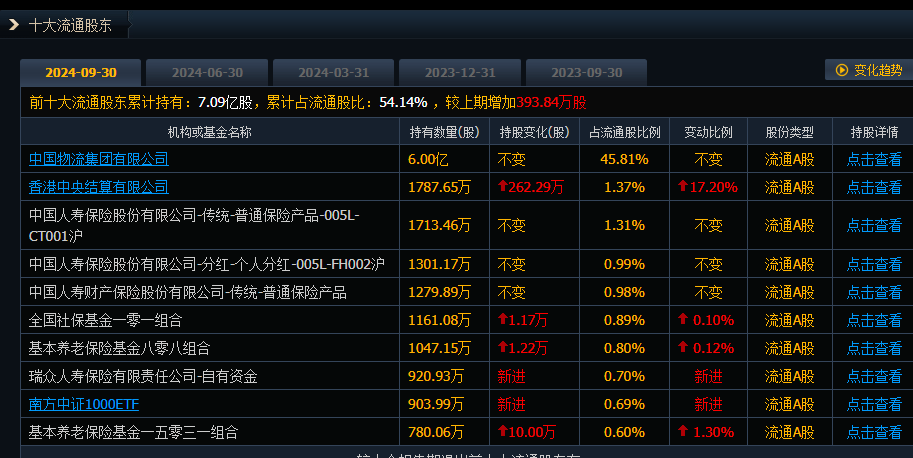The image size is (913, 458).
Task: Click 瑞众人寿保险有限责任公司-自有资金 row name
Action: [143, 376]
